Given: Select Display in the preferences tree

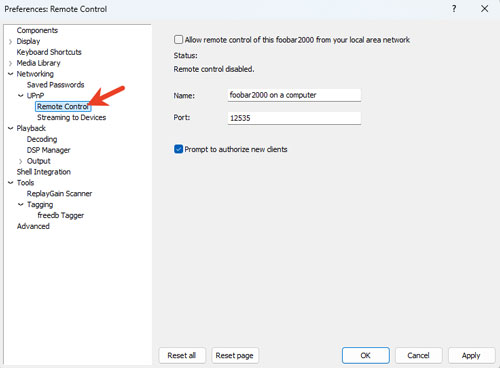Looking at the screenshot, I should (28, 41).
